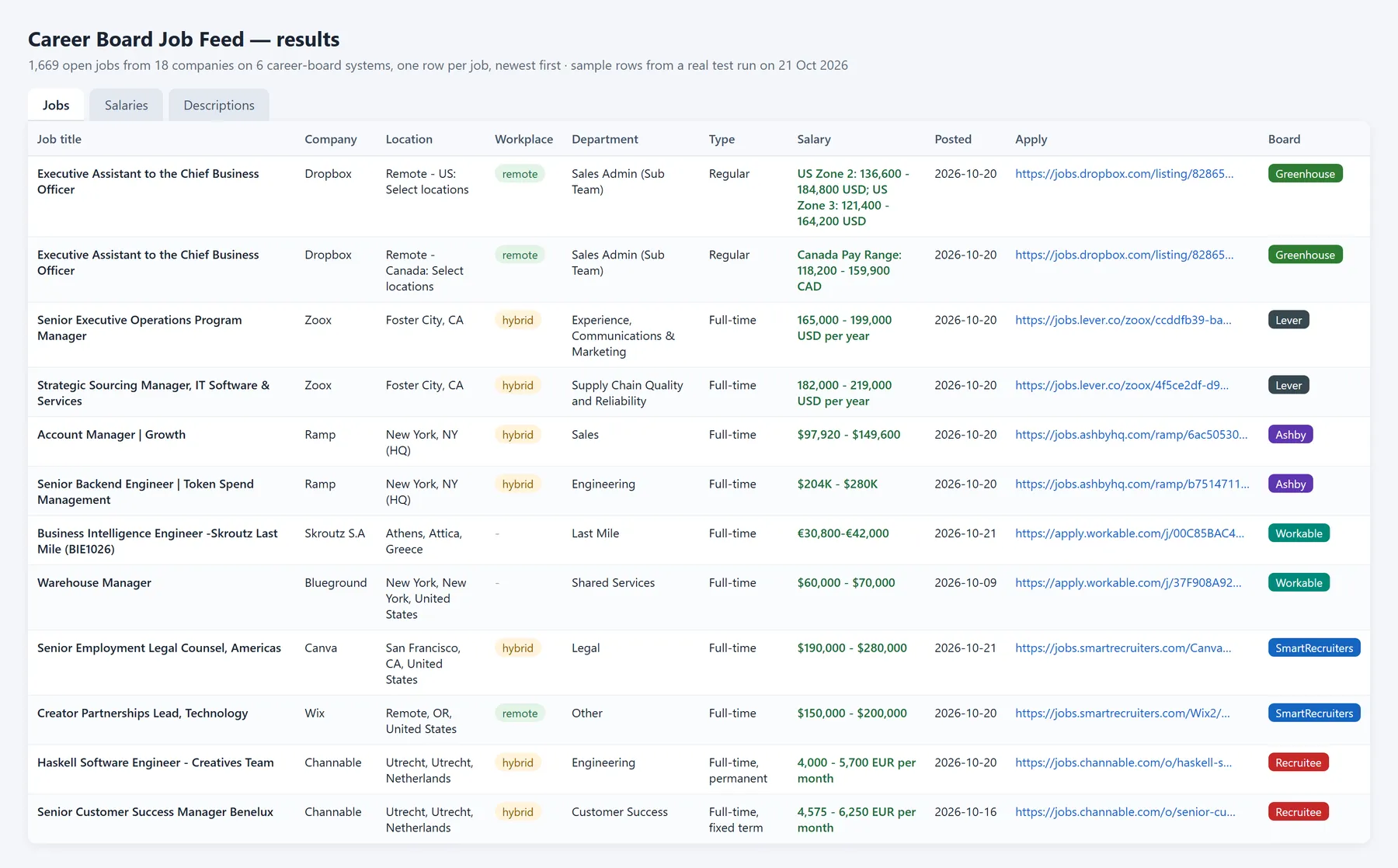The height and width of the screenshot is (868, 1398).
Task: Select the Jobs tab
Action: pos(56,105)
